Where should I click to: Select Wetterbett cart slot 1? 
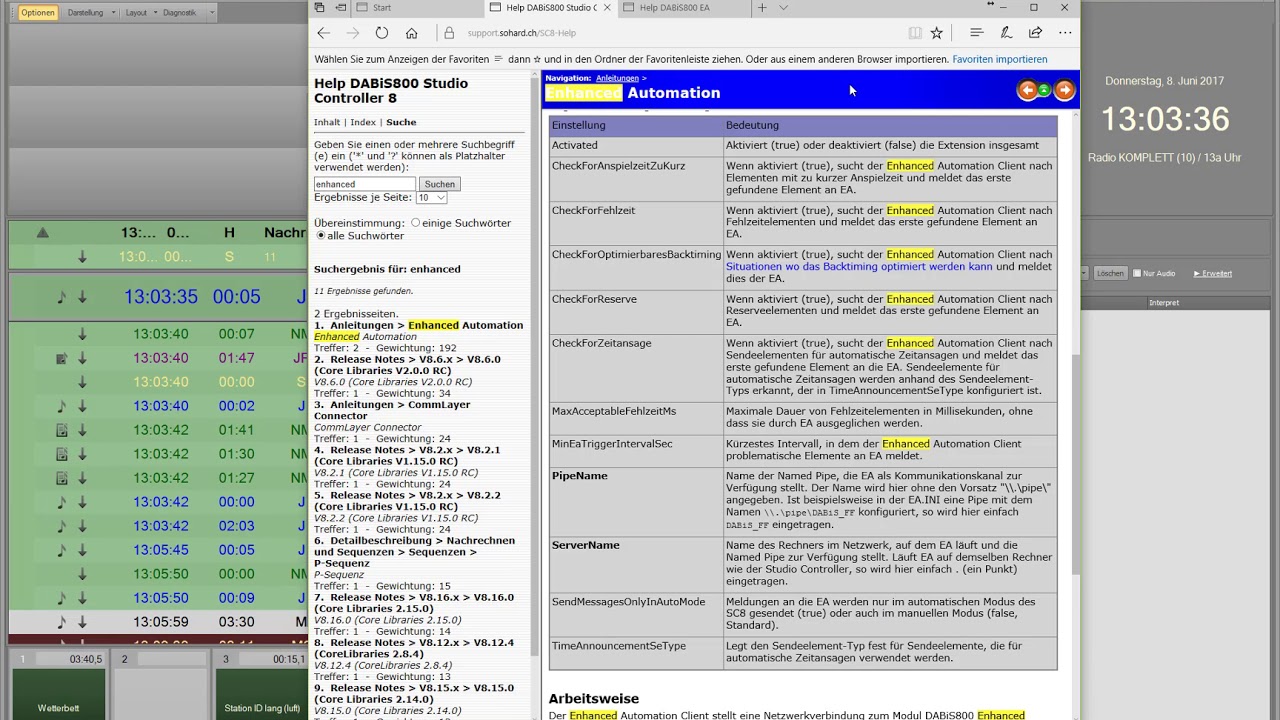(59, 685)
